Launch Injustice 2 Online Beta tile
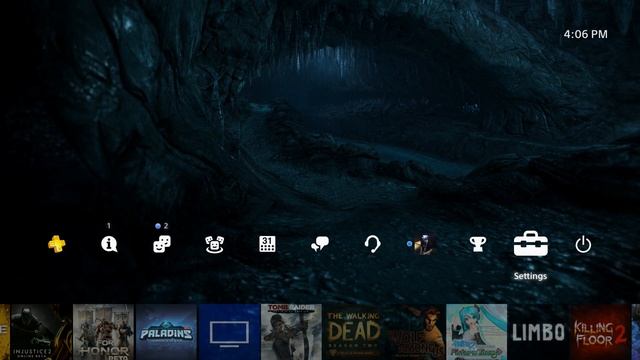The image size is (640, 360). pos(41,332)
